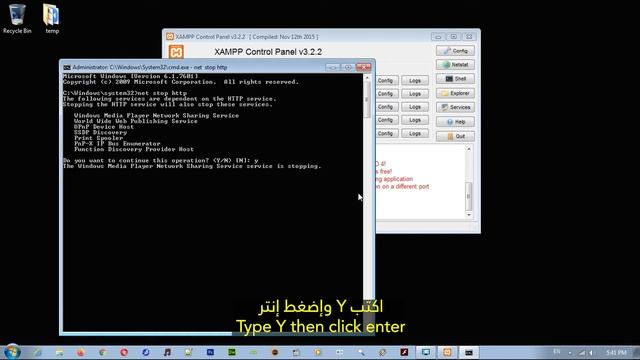Open Apache row Logs in XAMPP
The width and height of the screenshot is (640, 360).
415,80
